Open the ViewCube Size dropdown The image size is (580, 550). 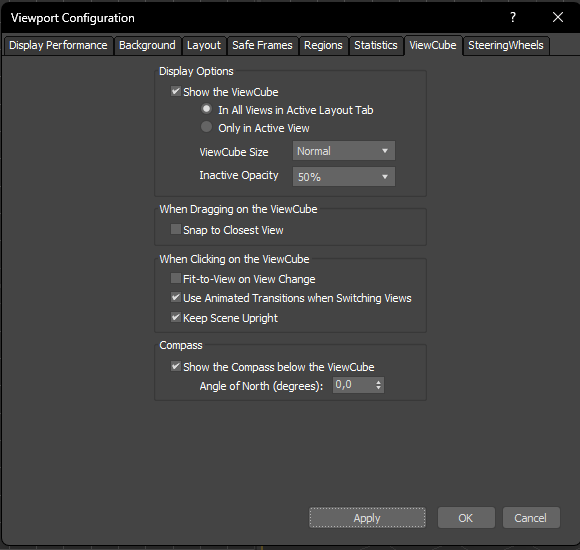point(344,151)
